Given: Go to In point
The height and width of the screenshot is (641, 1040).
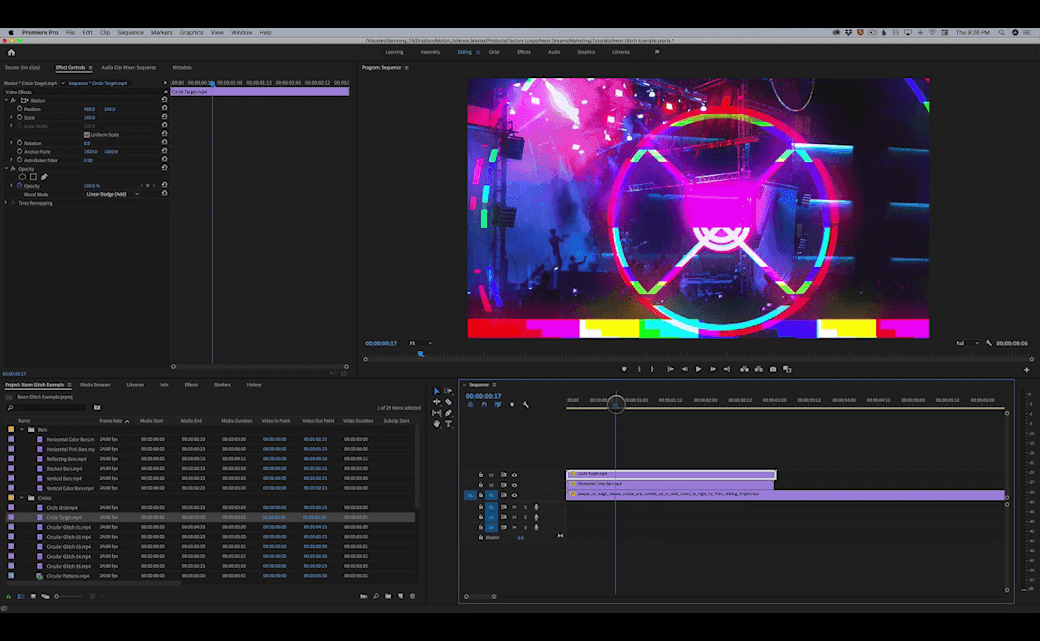Looking at the screenshot, I should pos(671,369).
